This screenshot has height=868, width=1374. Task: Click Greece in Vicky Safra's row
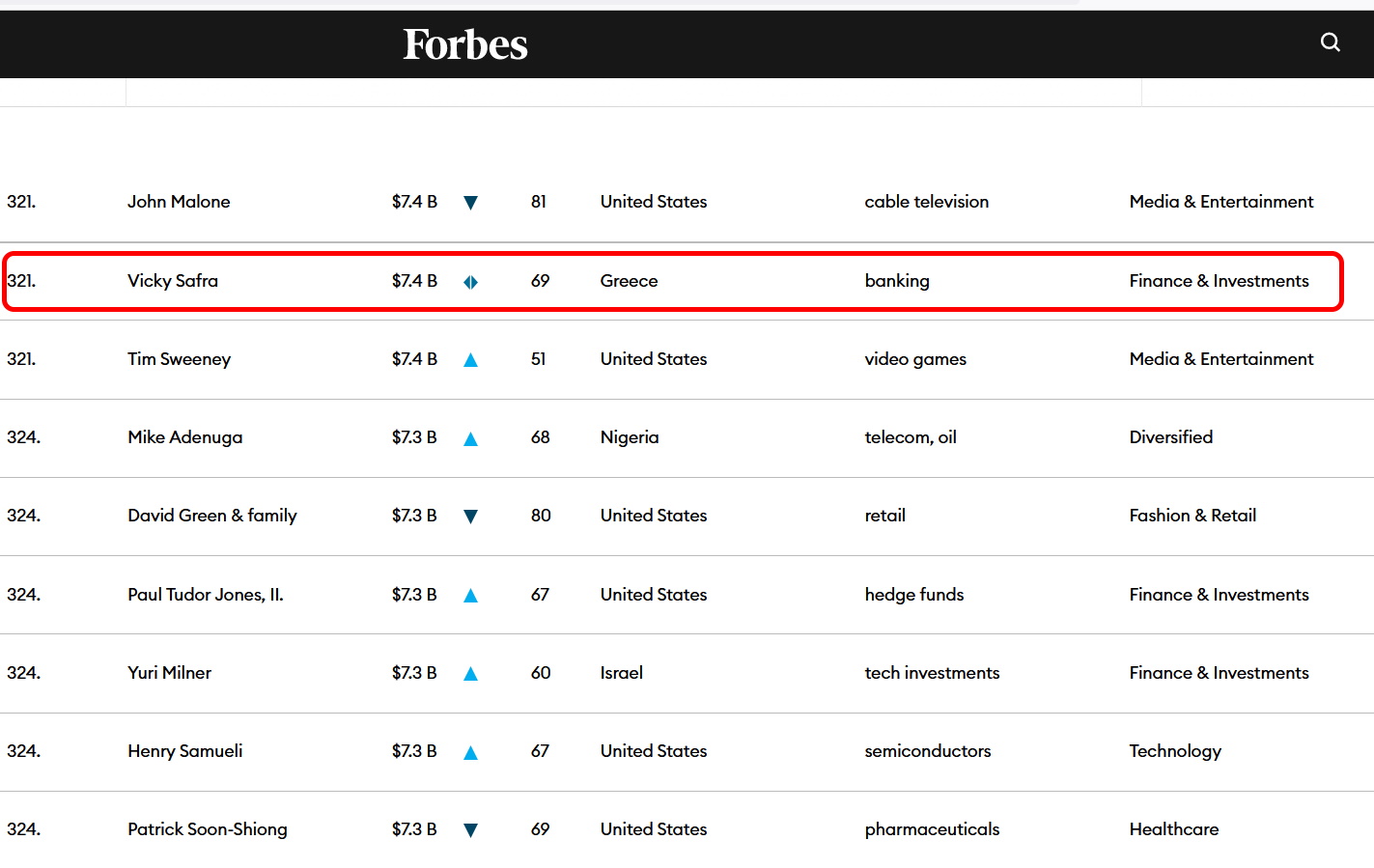[629, 281]
